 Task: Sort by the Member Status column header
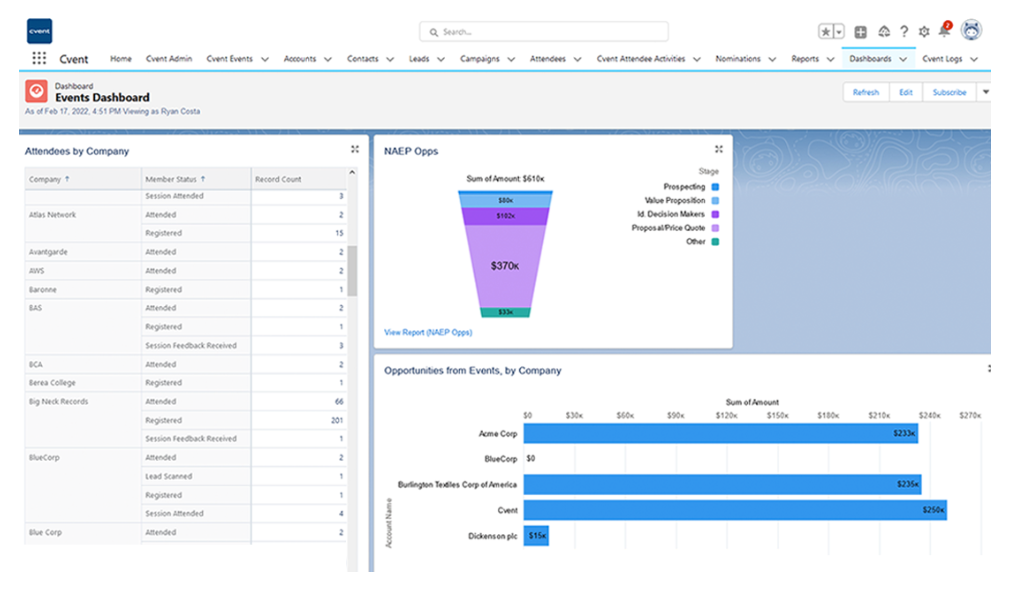click(x=196, y=179)
